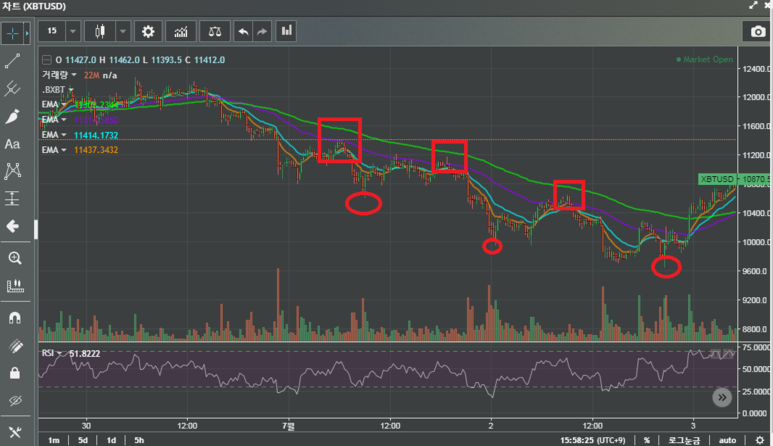Open the chart style dropdown arrow
Screen dimensions: 773x446
click(123, 31)
